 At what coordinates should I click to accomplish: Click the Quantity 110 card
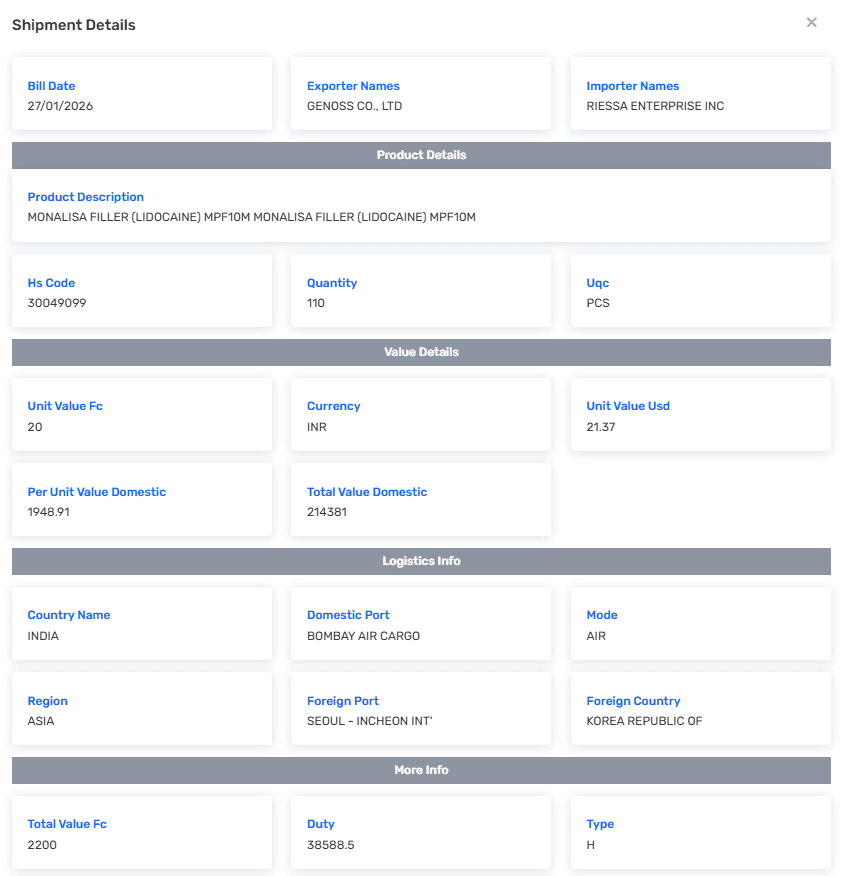pyautogui.click(x=420, y=291)
